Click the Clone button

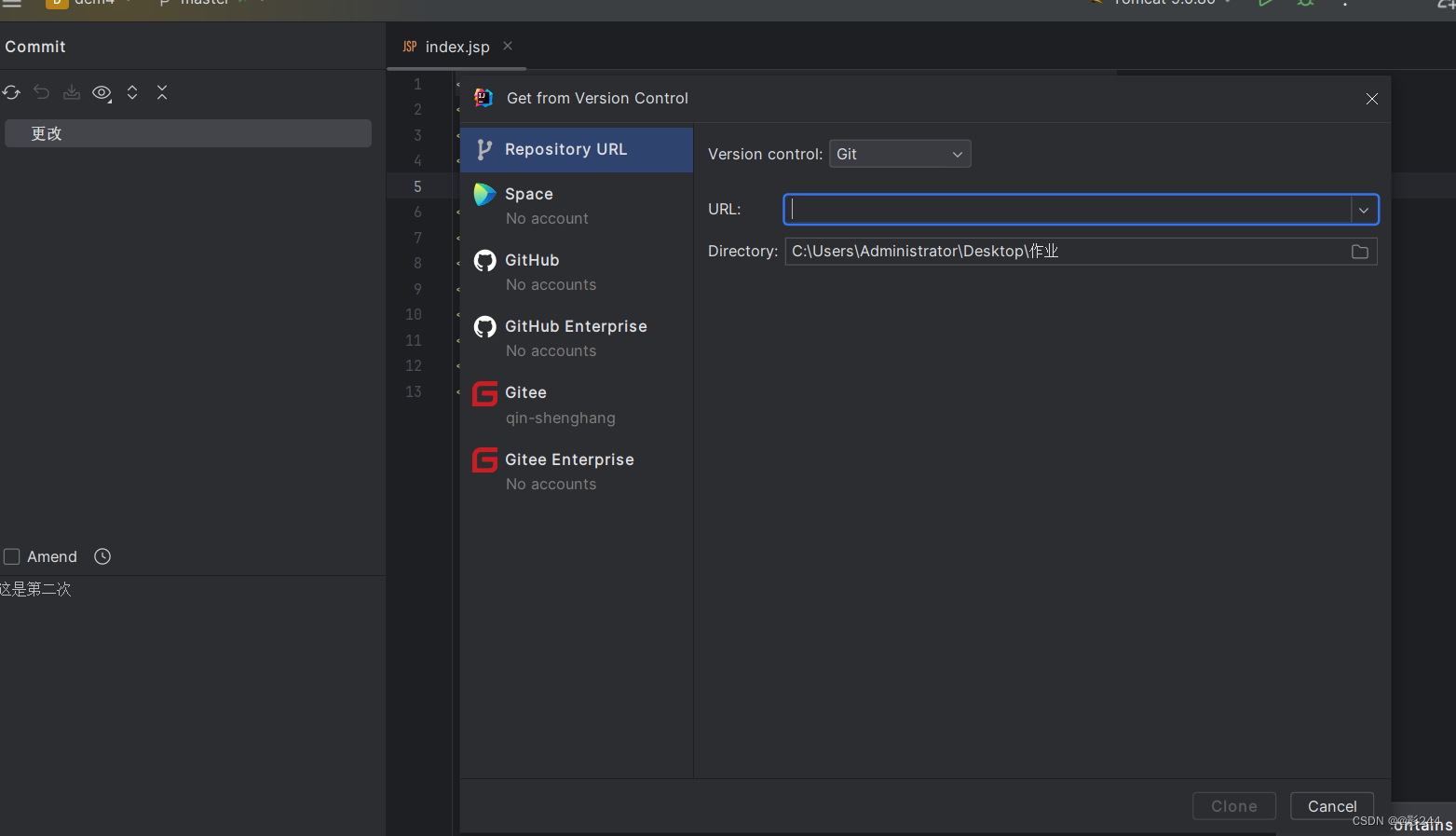click(x=1234, y=806)
